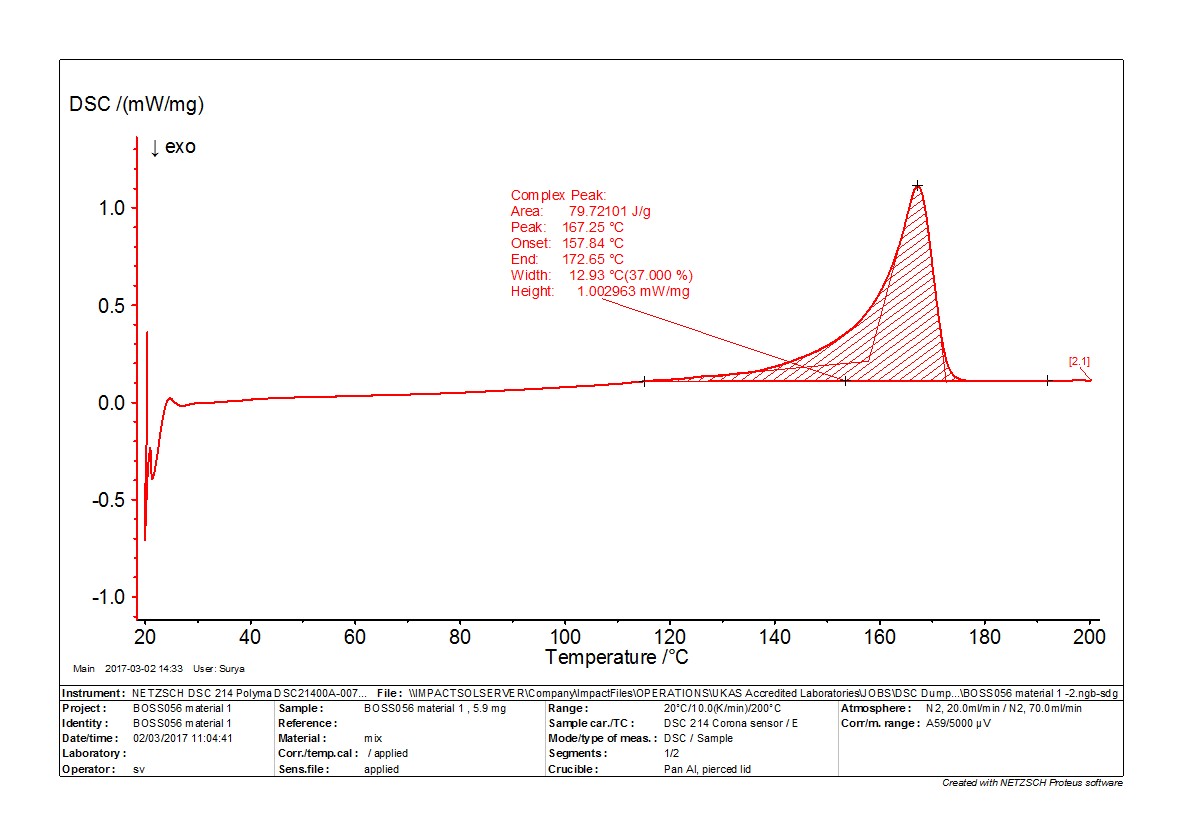Click the x-axis tick label 100

point(565,637)
